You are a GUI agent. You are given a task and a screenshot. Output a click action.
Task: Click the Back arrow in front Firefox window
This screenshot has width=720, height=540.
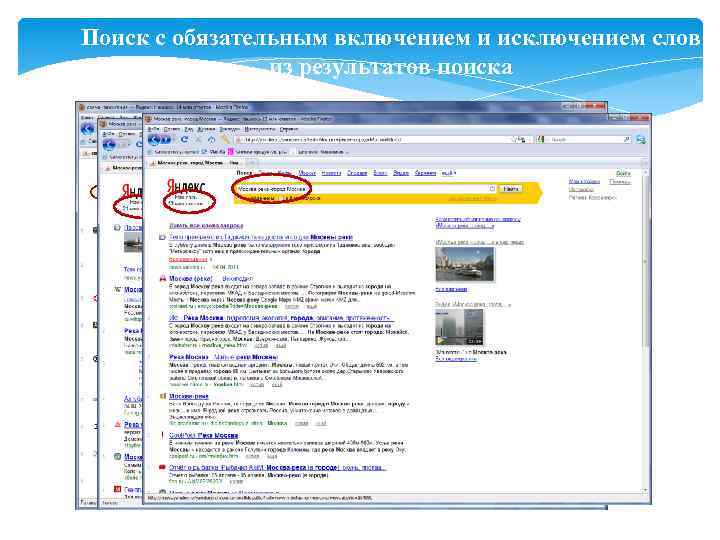click(x=155, y=140)
